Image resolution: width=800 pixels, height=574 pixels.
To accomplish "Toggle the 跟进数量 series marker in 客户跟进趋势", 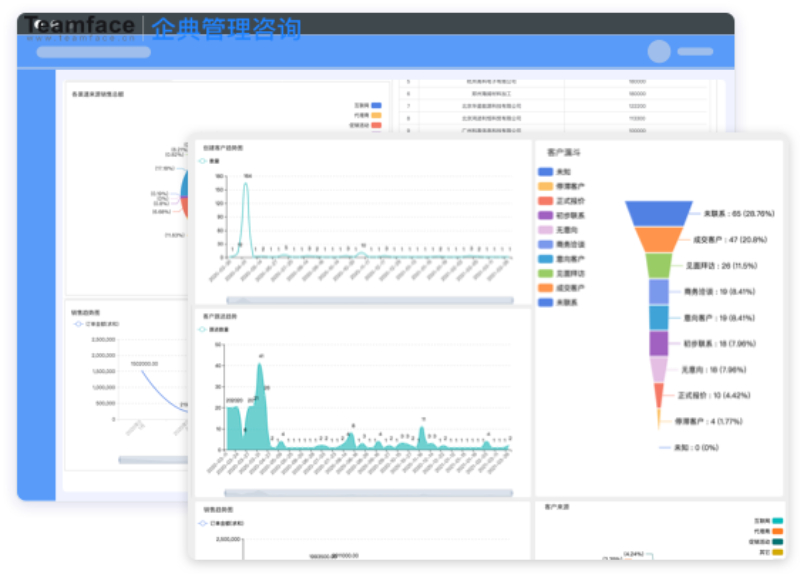I will pos(205,327).
